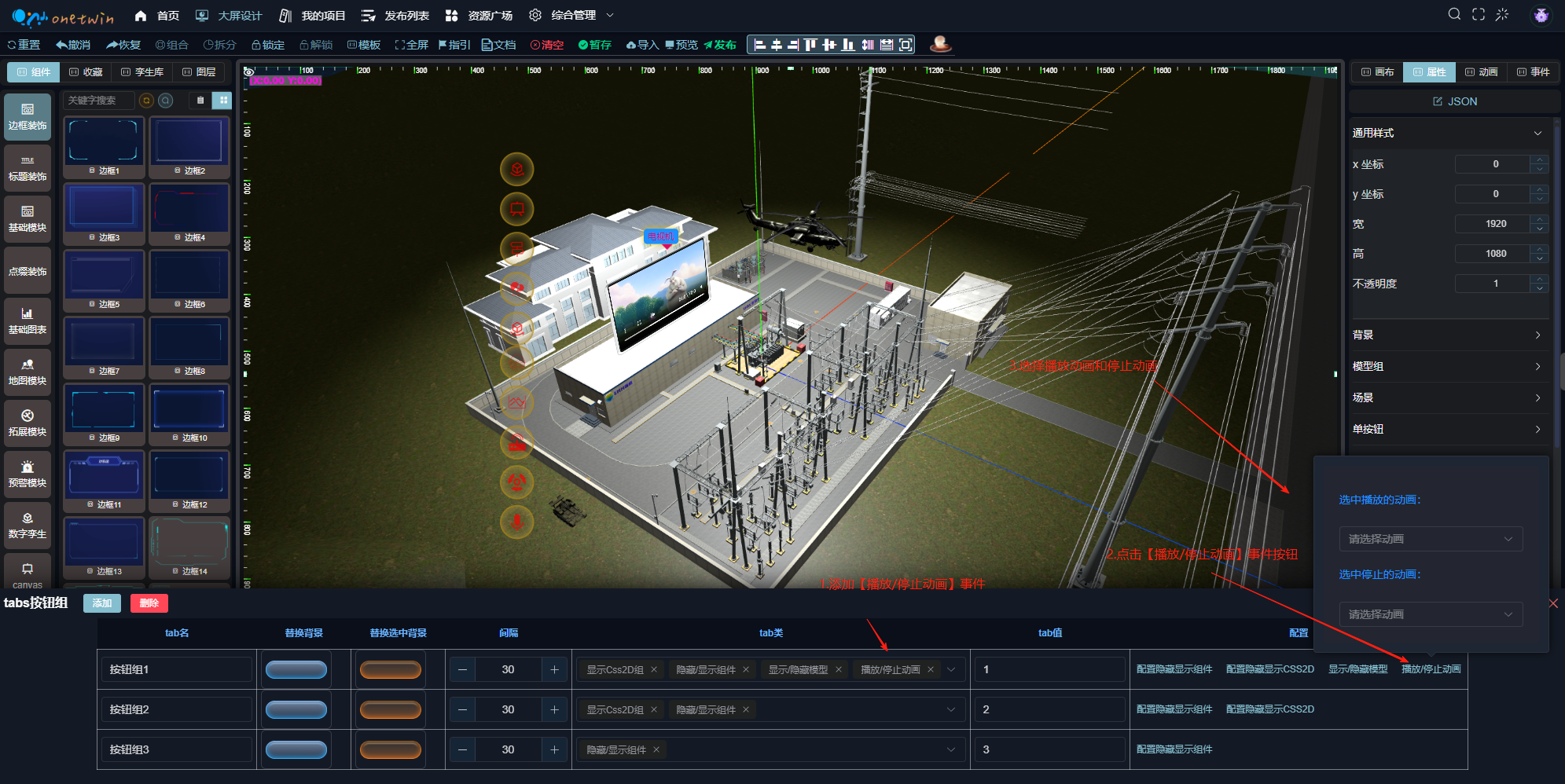Screen dimensions: 1565x784
Task: Click the orange 替换选中背景 swatch for 按钮组1
Action: 391,670
